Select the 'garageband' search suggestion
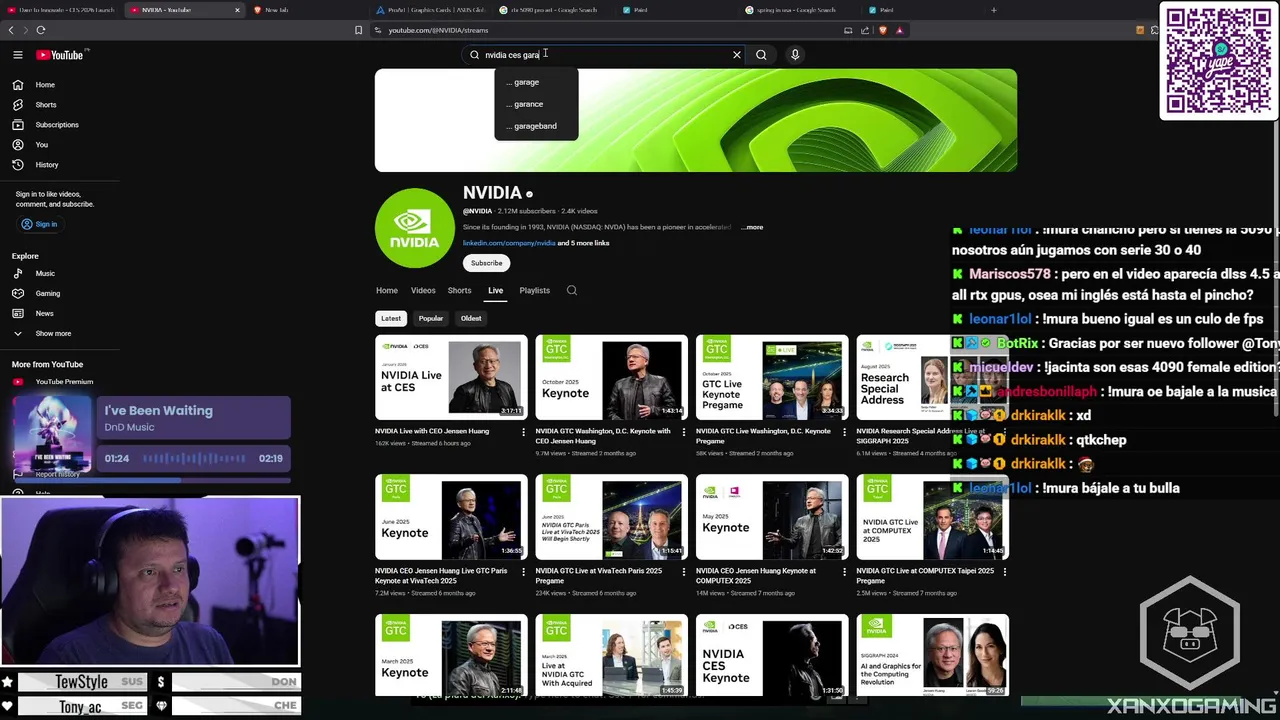1280x720 pixels. (536, 126)
